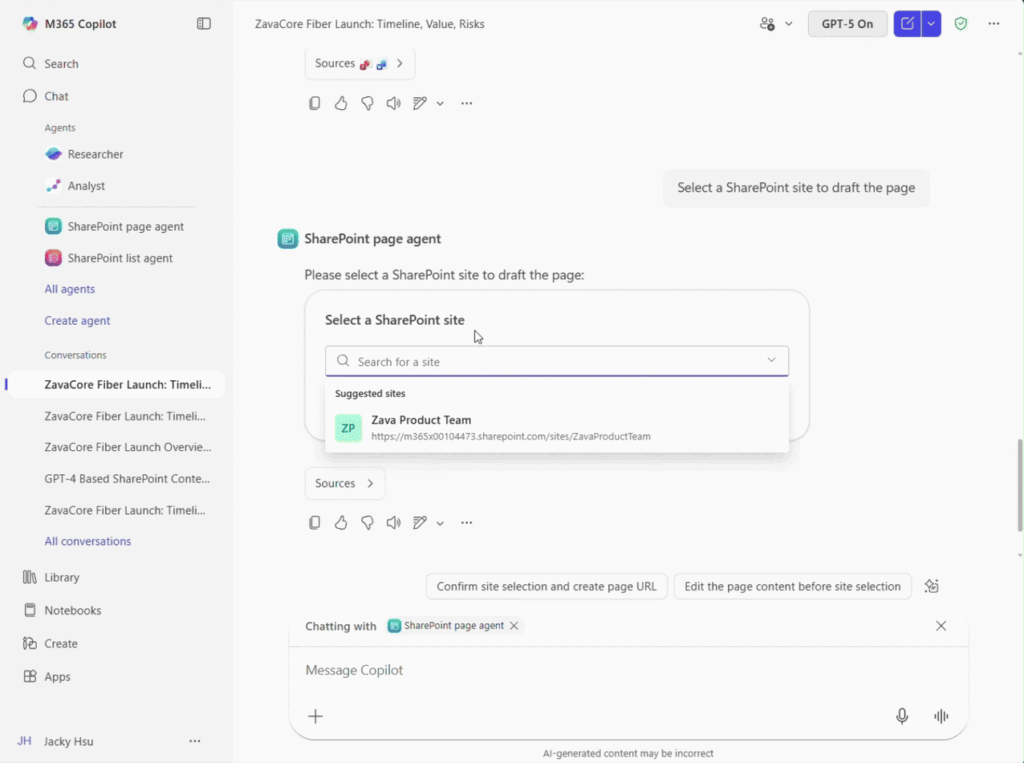
Task: Open dropdown arrow next to new chat button
Action: coord(931,23)
